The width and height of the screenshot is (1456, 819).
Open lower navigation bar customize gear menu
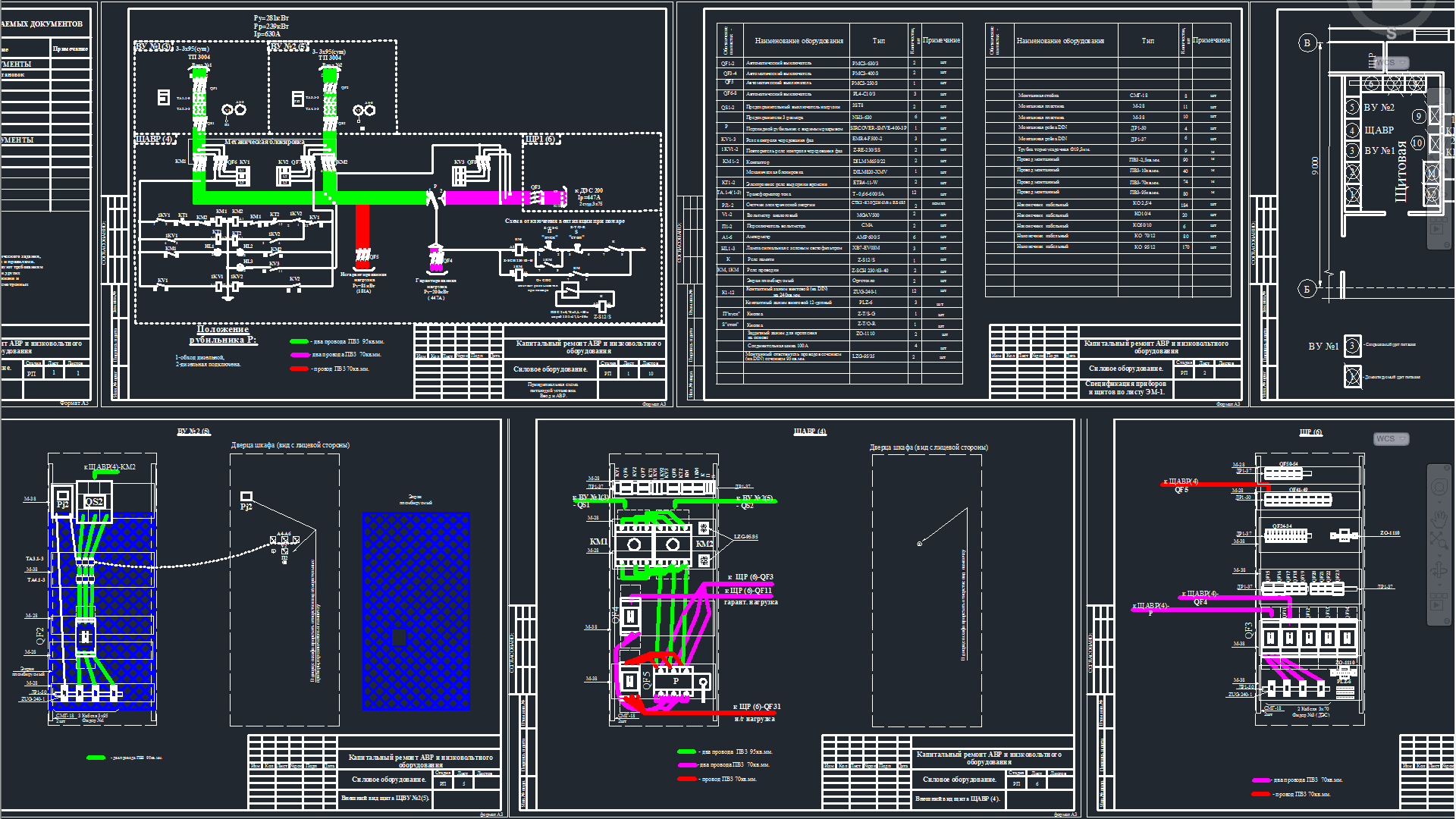(1447, 621)
